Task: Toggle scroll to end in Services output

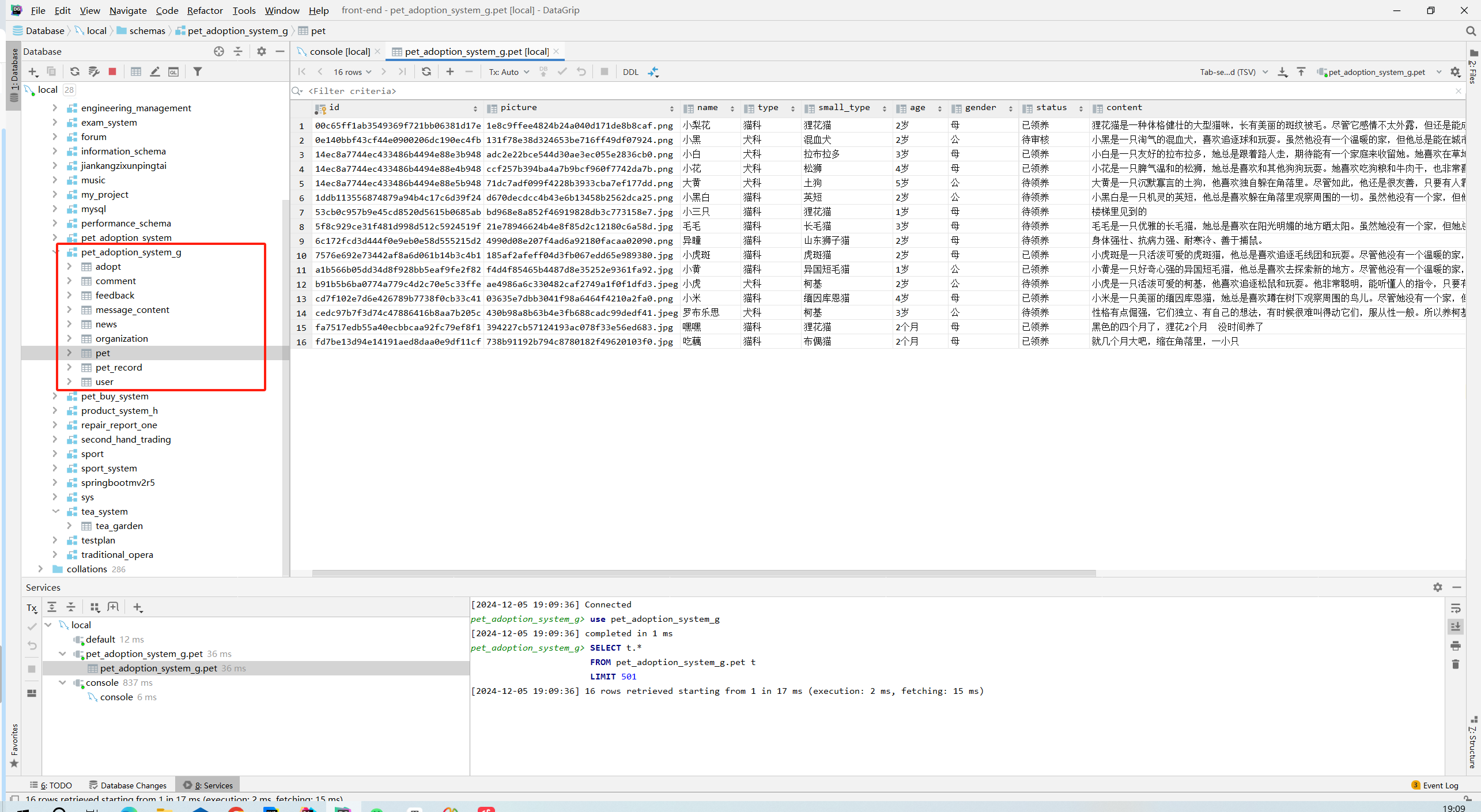Action: tap(1456, 626)
